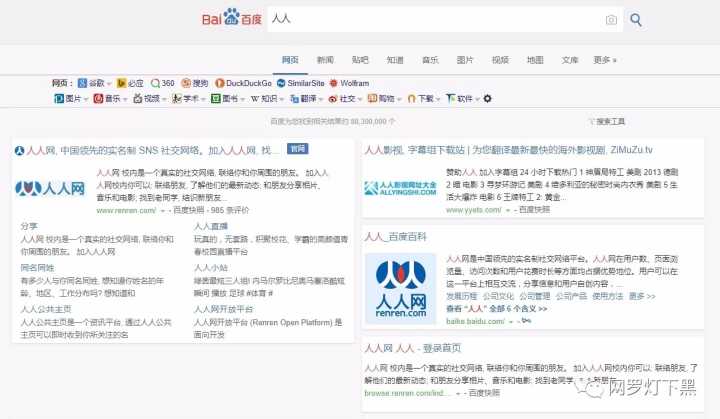Viewport: 720px width, 419px height.
Task: Open the 人人直播 sublink
Action: click(211, 226)
